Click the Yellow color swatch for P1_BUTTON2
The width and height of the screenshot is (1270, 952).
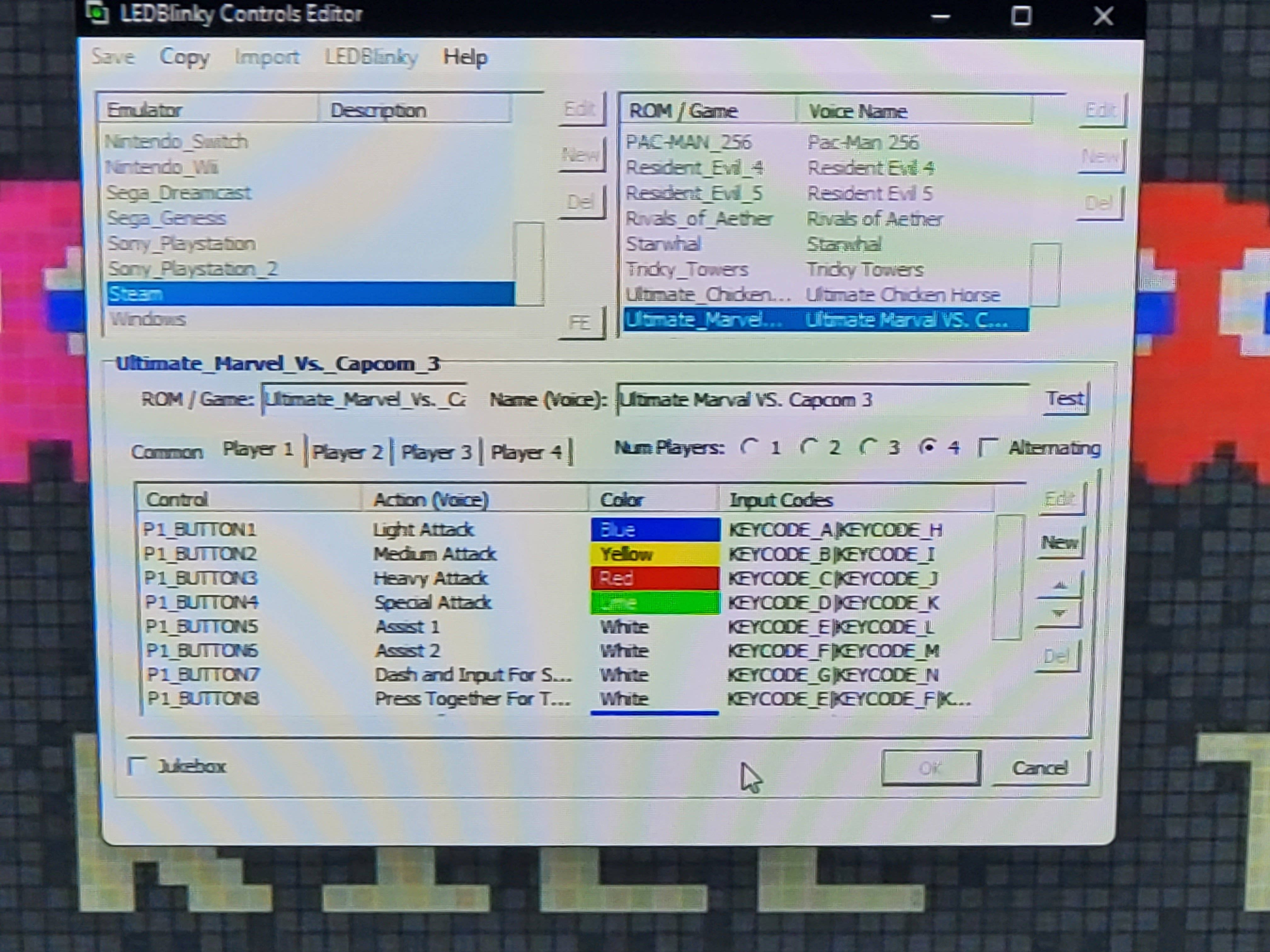655,554
